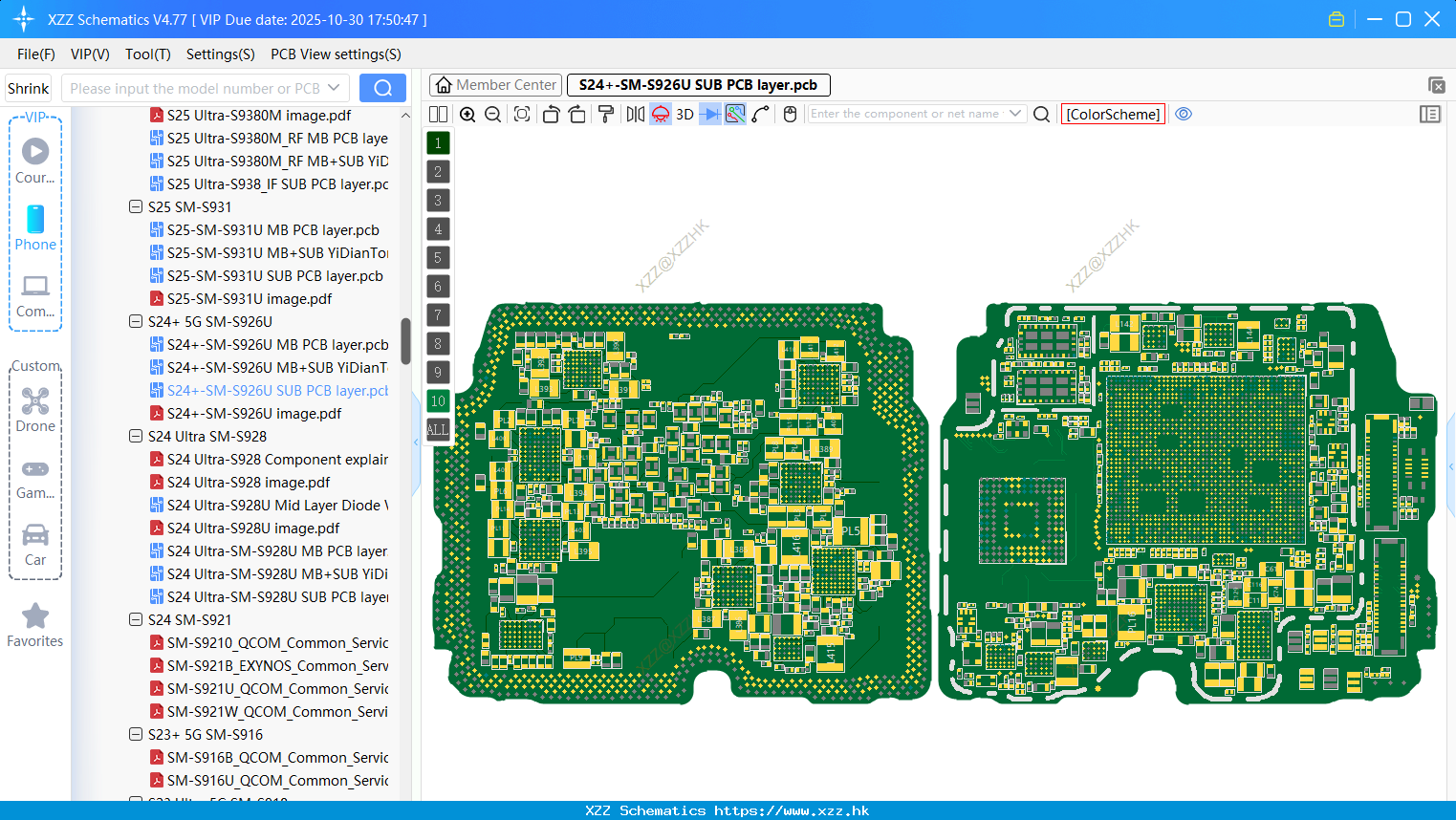Rotate the board clockwise
Image resolution: width=1456 pixels, height=820 pixels.
coord(577,114)
